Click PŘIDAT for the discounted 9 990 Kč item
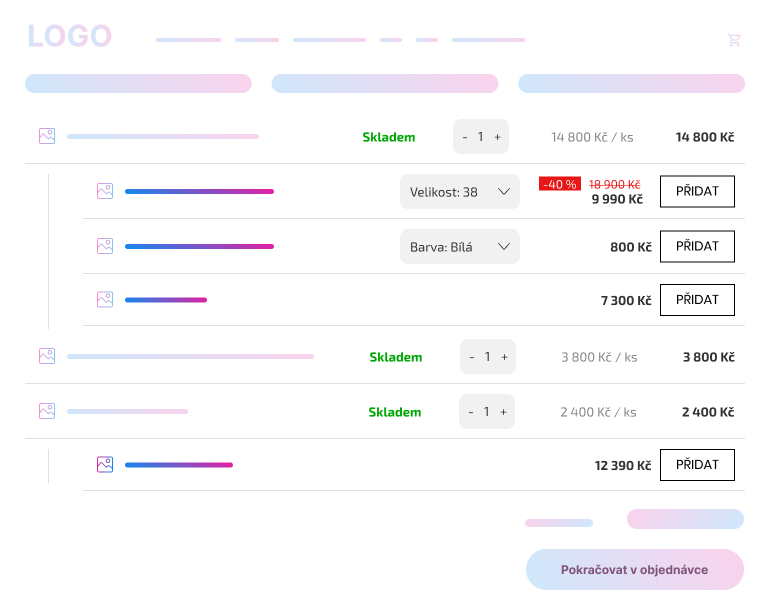Screen dimensions: 776x609 click(x=697, y=191)
